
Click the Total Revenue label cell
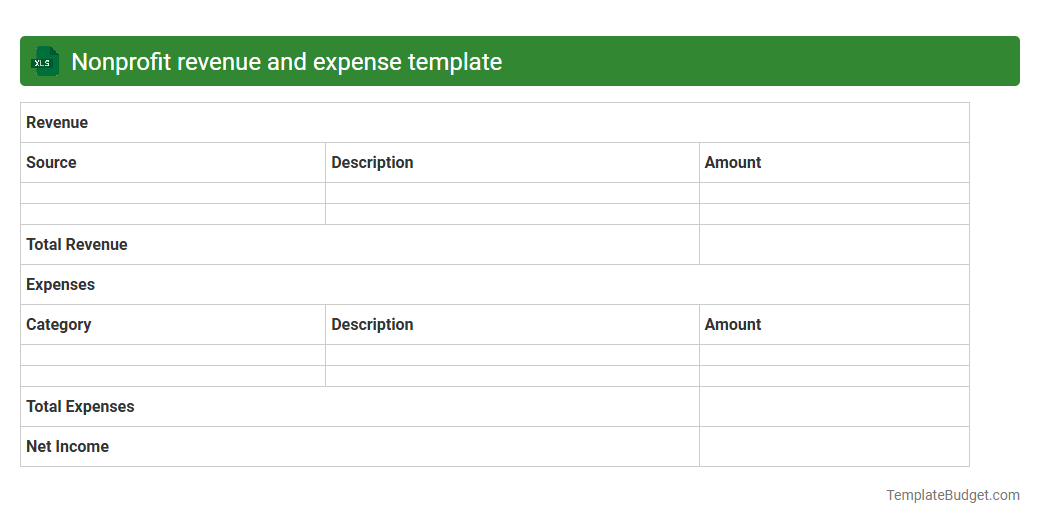[359, 245]
